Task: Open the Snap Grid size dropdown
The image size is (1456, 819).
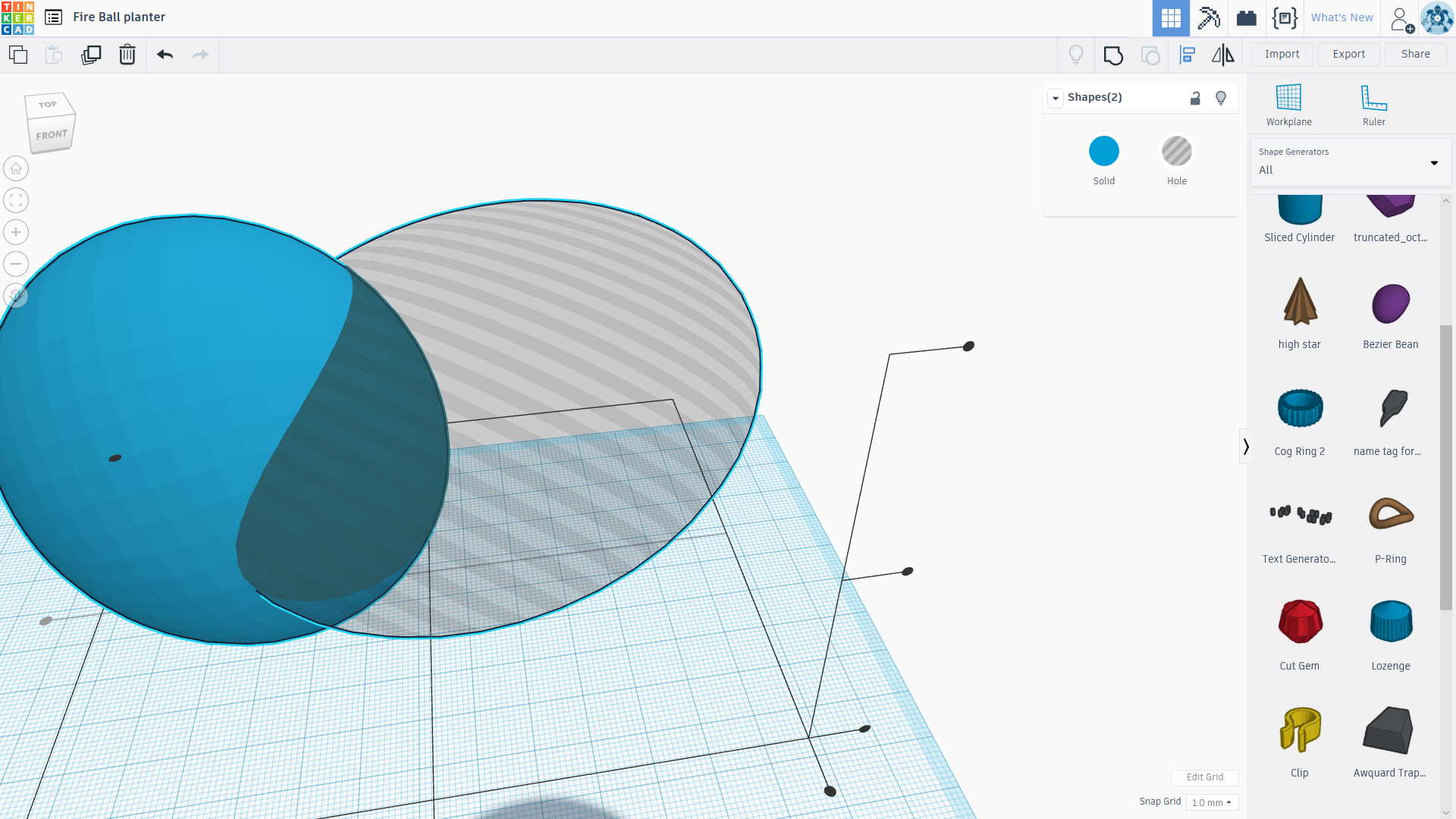Action: point(1212,802)
